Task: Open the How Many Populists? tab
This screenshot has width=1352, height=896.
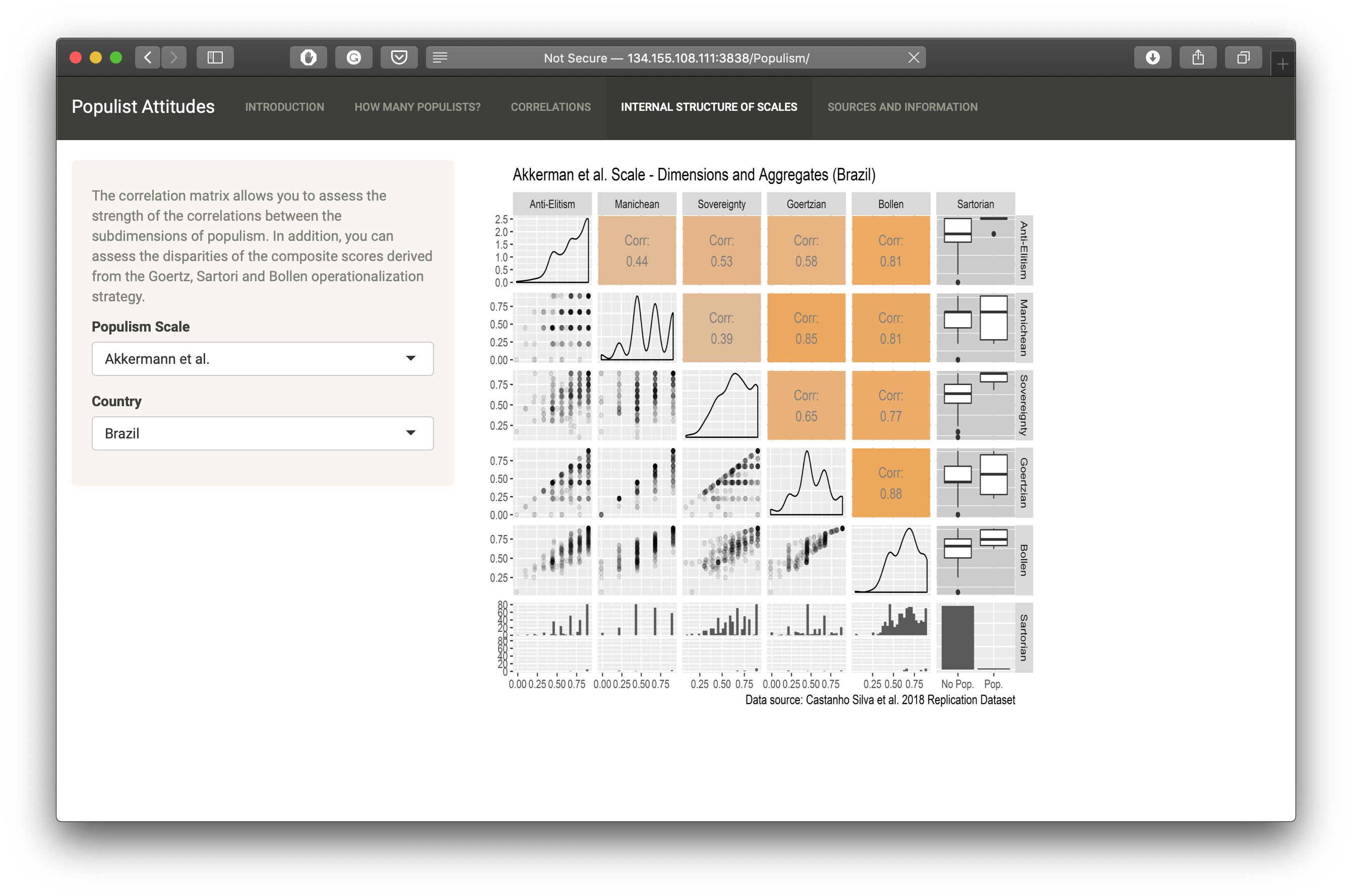Action: (417, 107)
